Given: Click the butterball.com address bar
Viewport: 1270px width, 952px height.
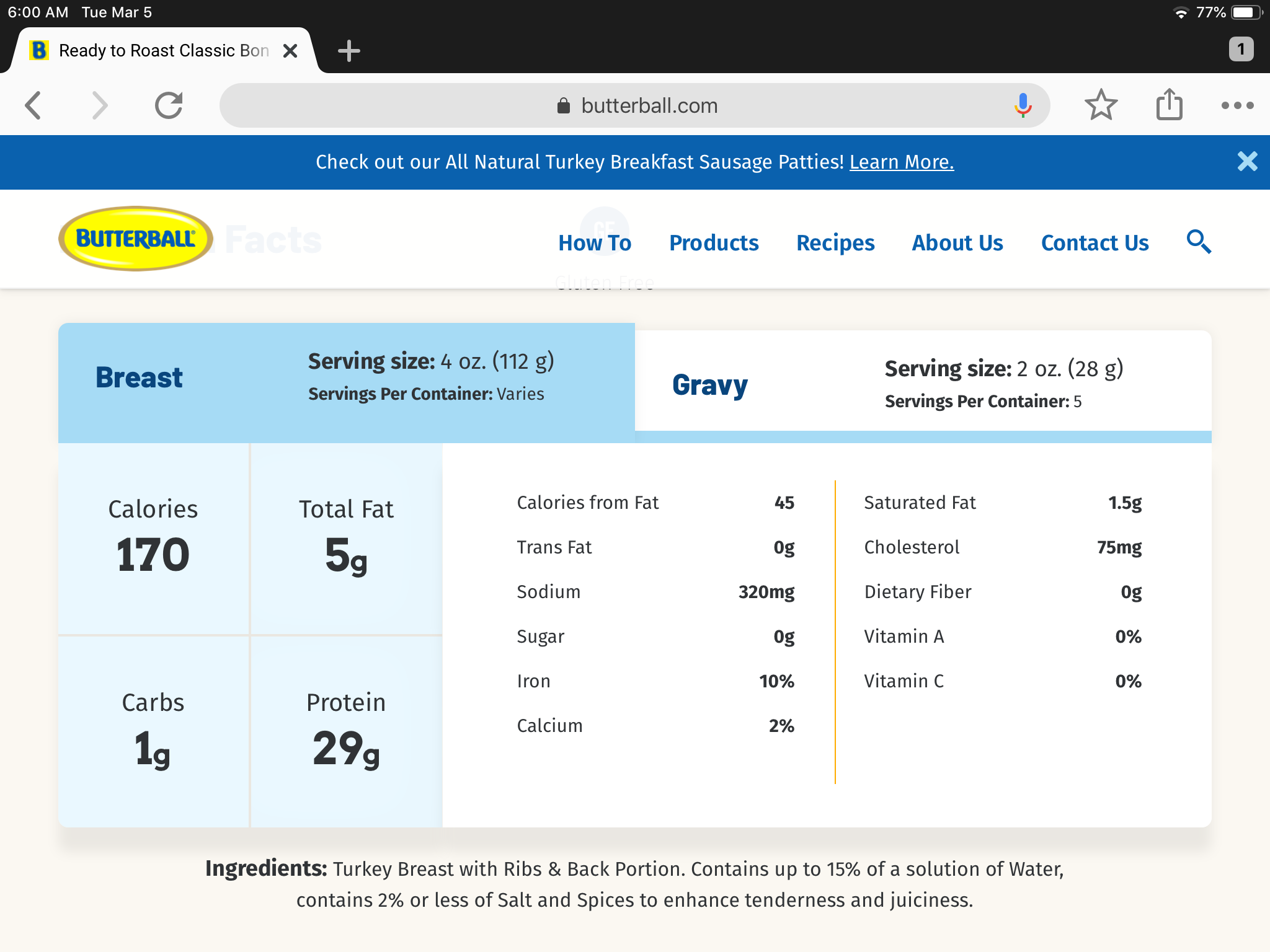Looking at the screenshot, I should click(x=634, y=105).
